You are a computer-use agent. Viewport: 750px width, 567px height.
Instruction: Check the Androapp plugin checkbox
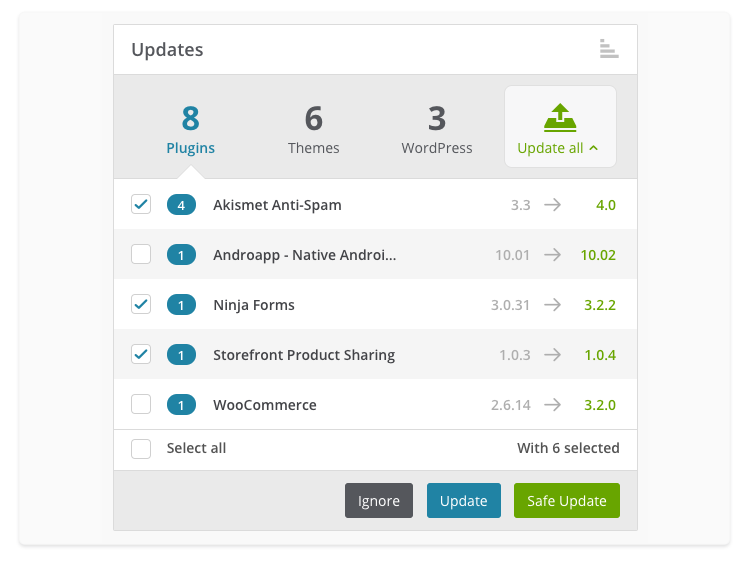141,254
